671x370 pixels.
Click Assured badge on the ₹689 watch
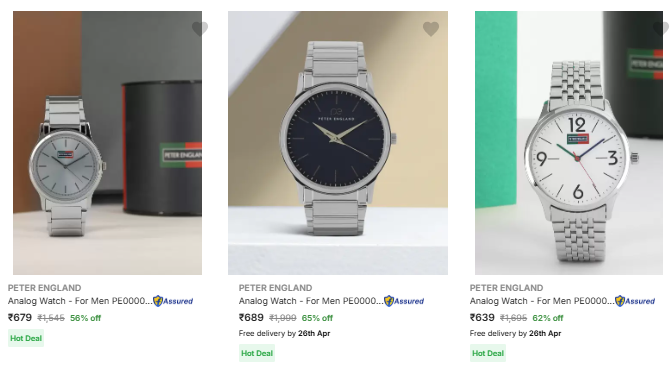[x=404, y=301]
